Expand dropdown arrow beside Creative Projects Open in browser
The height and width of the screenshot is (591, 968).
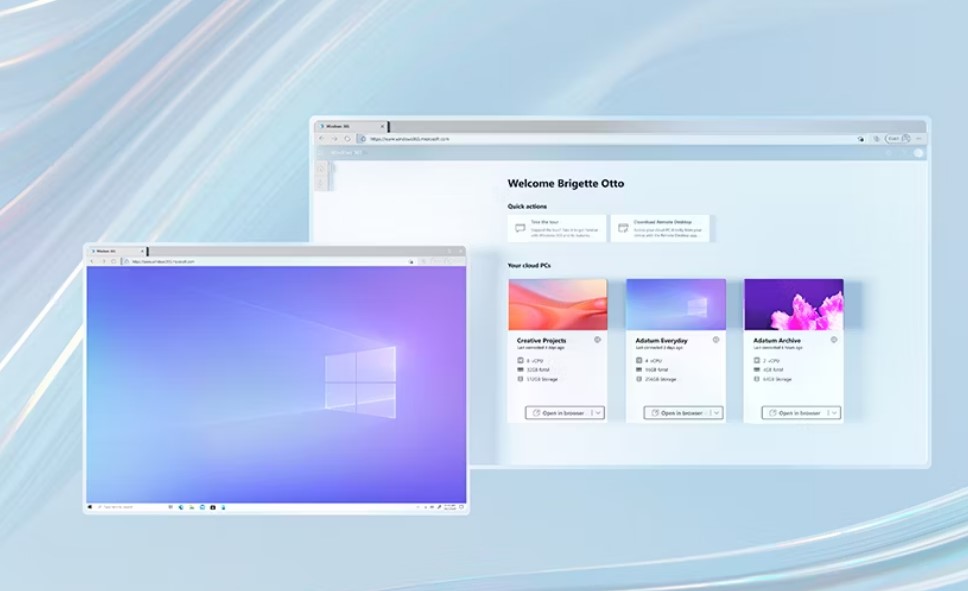[x=598, y=412]
